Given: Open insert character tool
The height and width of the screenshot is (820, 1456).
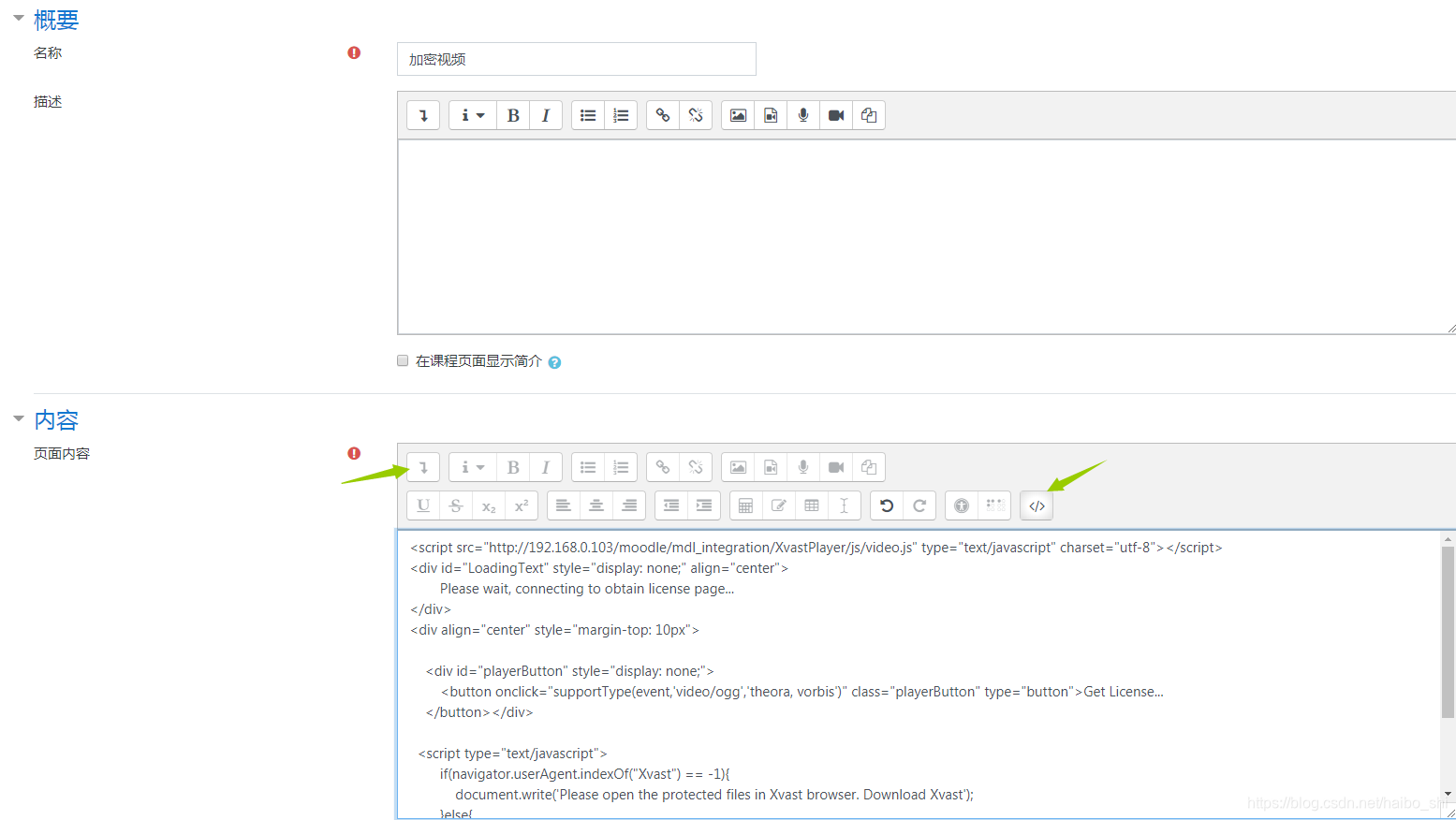Looking at the screenshot, I should click(779, 505).
